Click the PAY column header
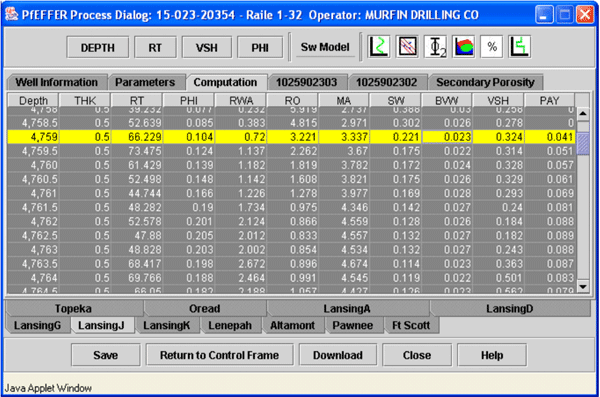This screenshot has height=397, width=600. pyautogui.click(x=549, y=101)
